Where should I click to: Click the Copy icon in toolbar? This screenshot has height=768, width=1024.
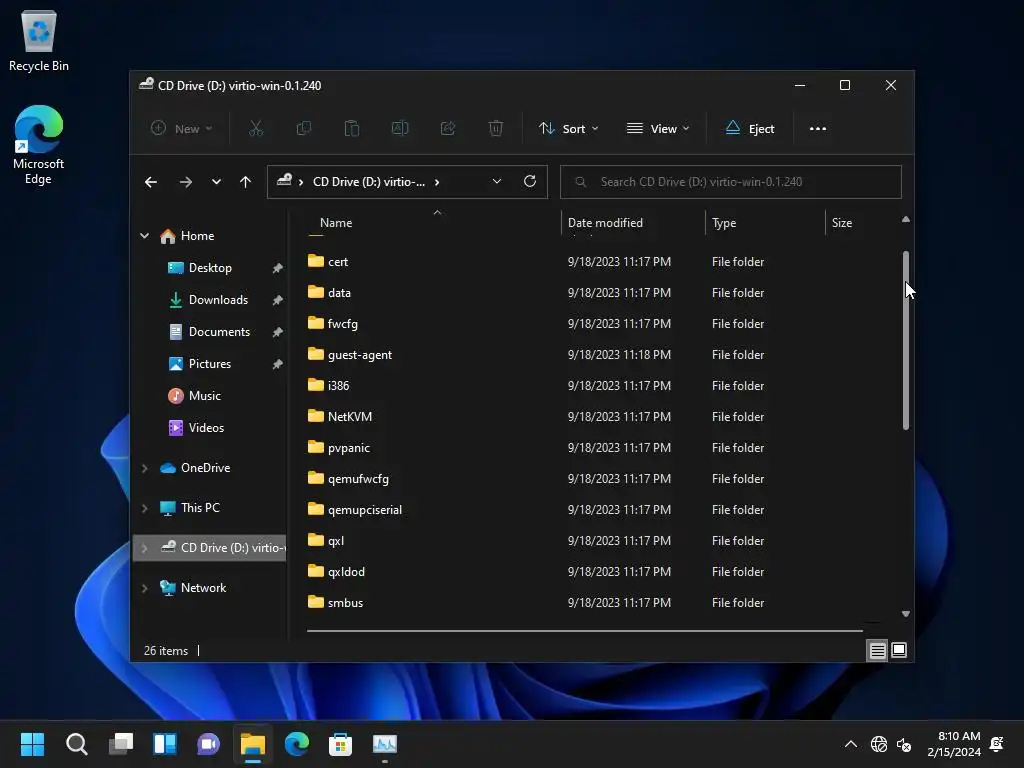(x=304, y=129)
